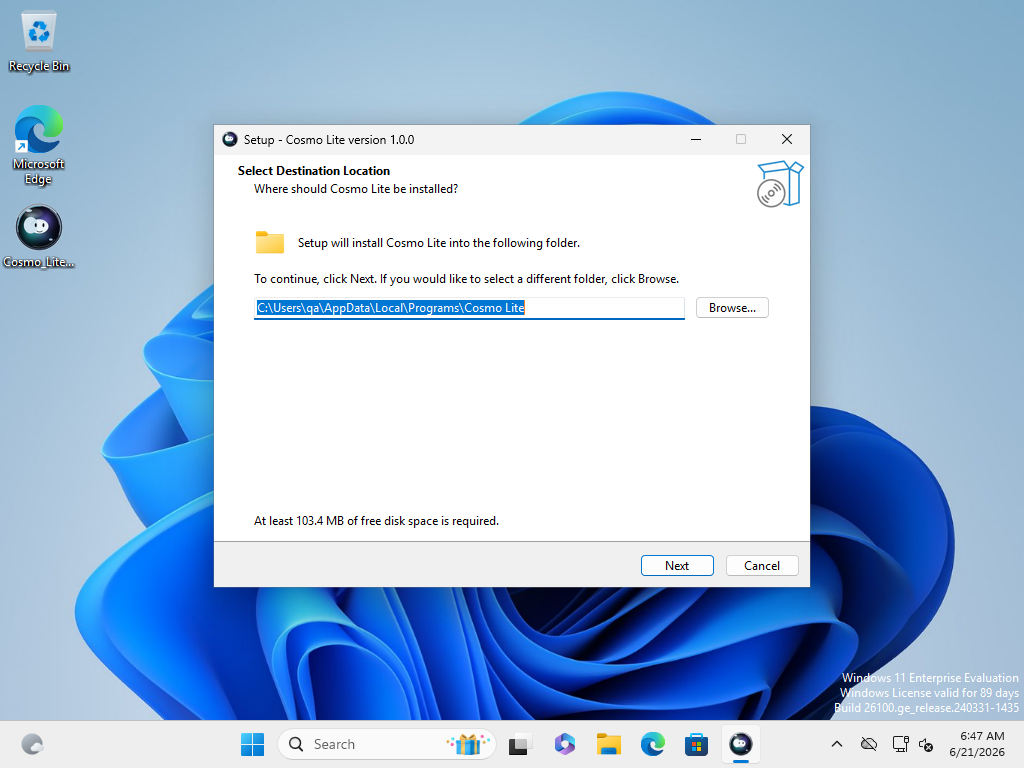This screenshot has width=1024, height=768.
Task: Click the installer box-and-disc graphic
Action: [779, 184]
